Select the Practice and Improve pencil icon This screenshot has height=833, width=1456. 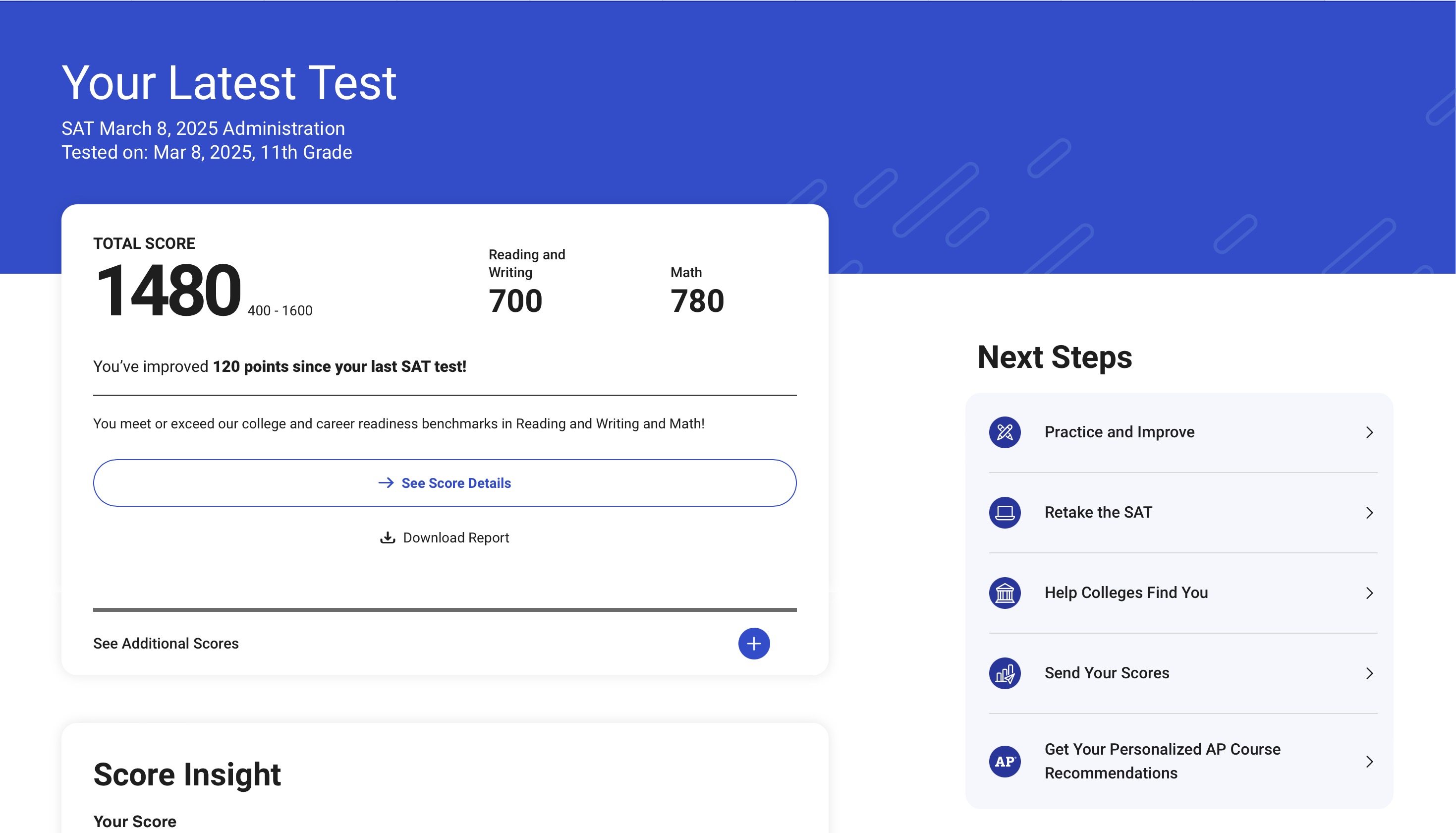point(1005,433)
